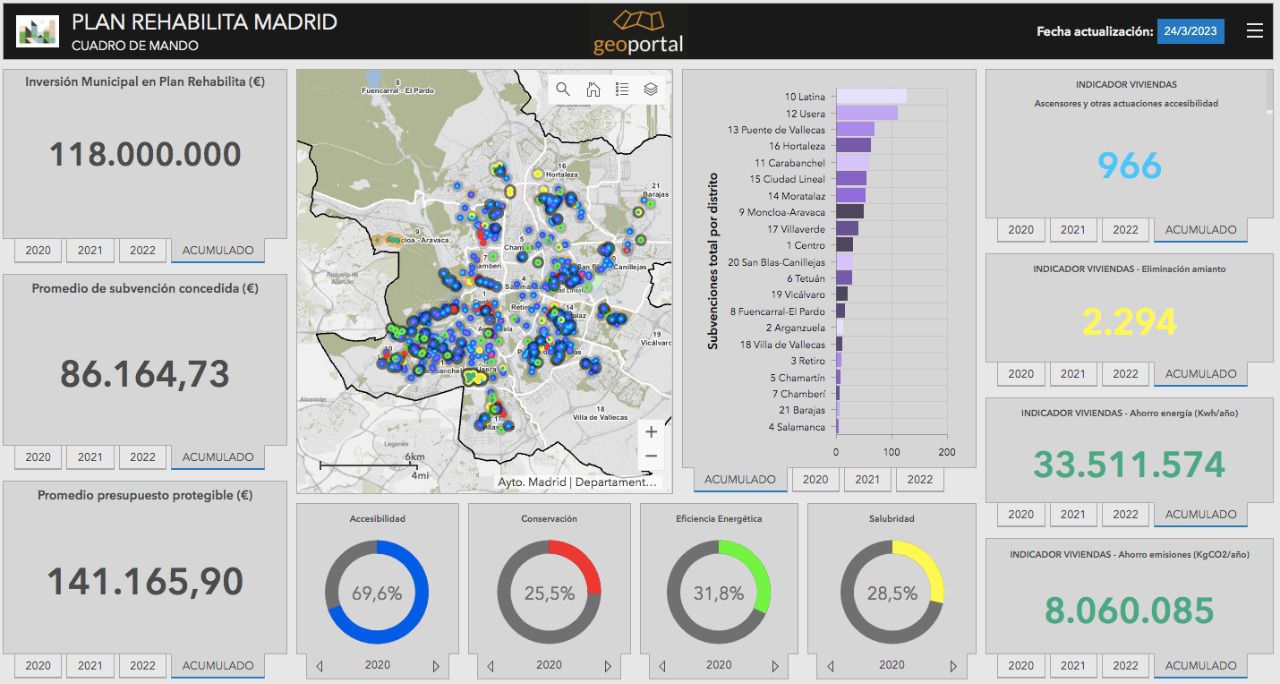
Task: Next year arrow in Accesibilidad panel
Action: tap(436, 666)
